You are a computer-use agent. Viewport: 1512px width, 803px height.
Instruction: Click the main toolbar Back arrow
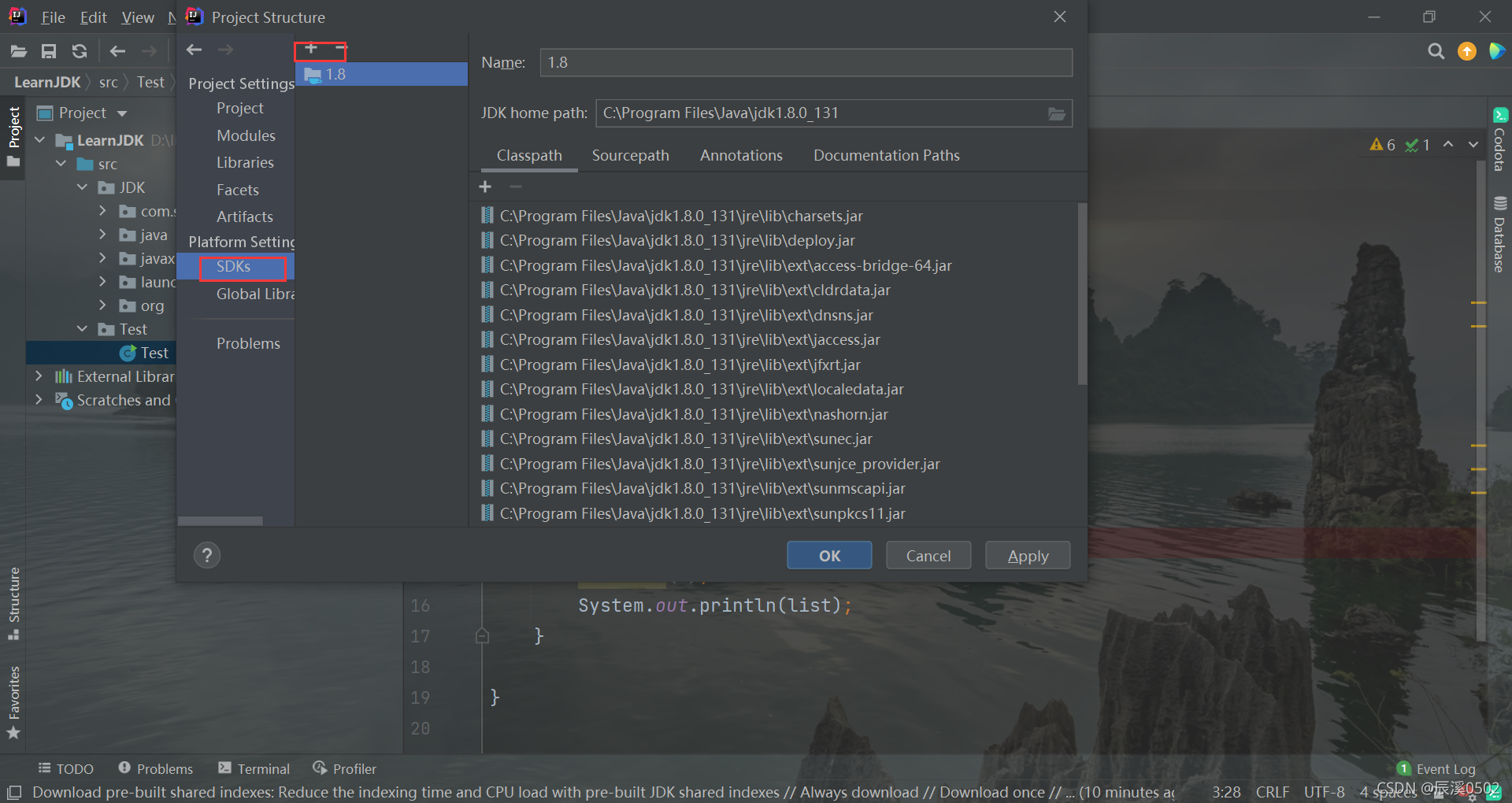point(118,52)
